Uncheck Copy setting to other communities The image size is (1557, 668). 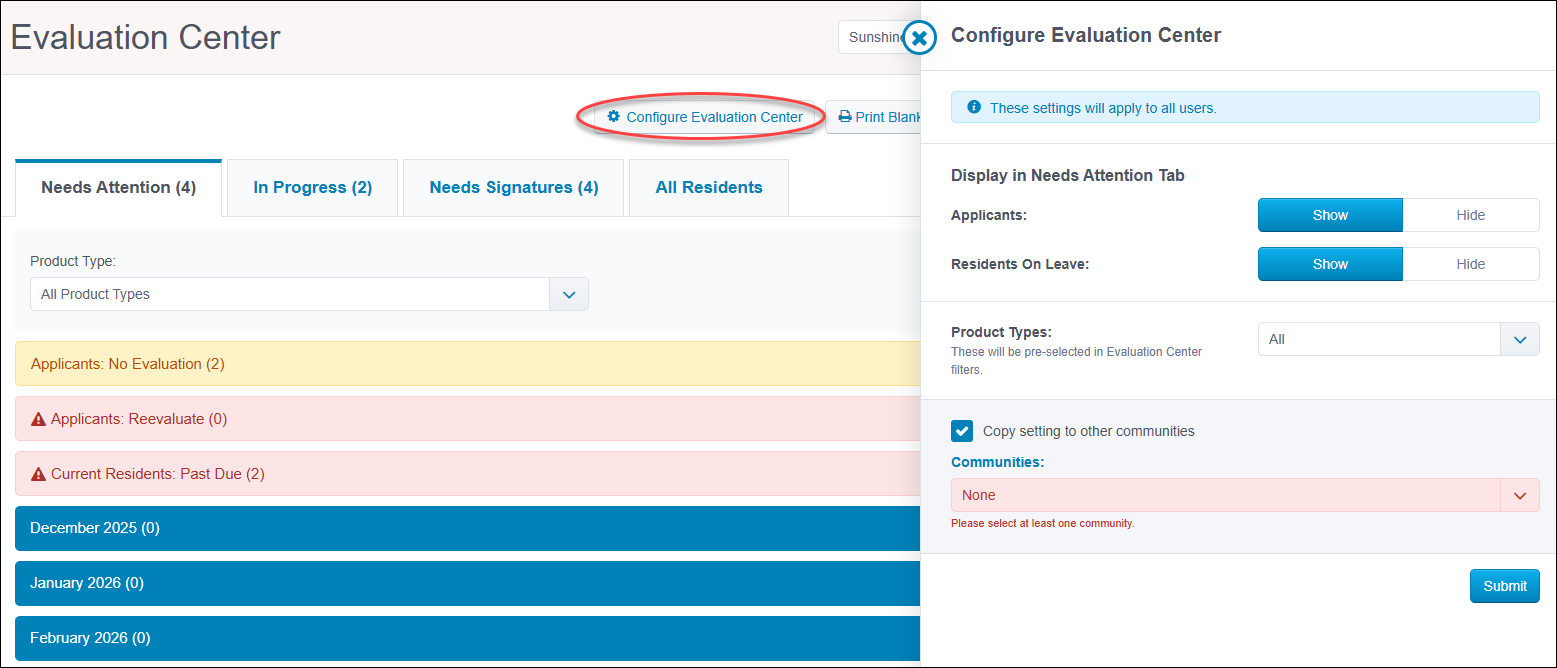[x=962, y=431]
